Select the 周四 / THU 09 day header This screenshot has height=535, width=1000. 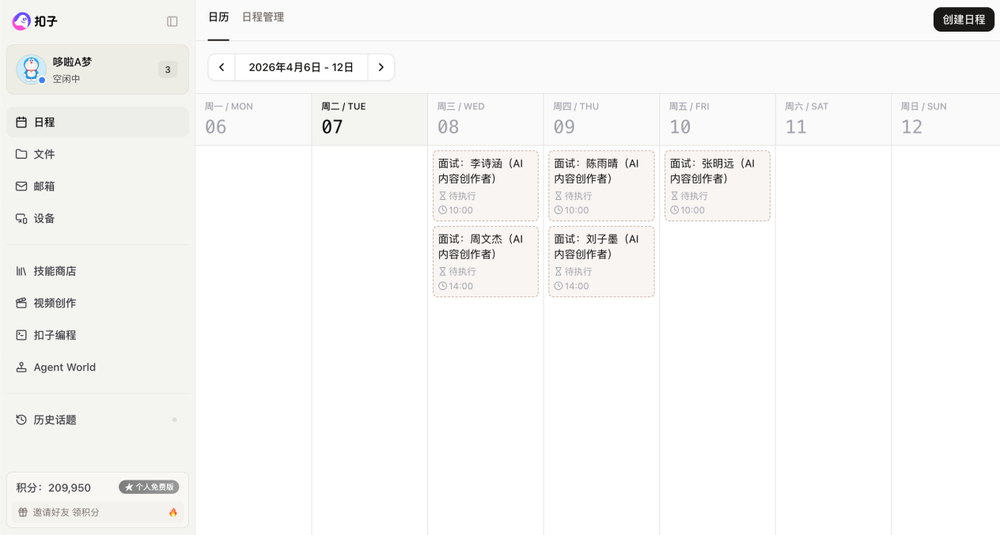(601, 119)
